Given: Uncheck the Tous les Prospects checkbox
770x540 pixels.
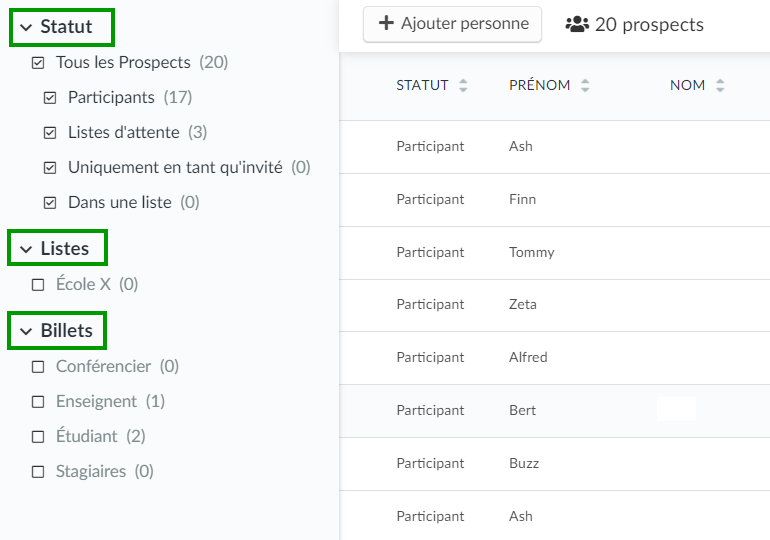Looking at the screenshot, I should coord(38,63).
